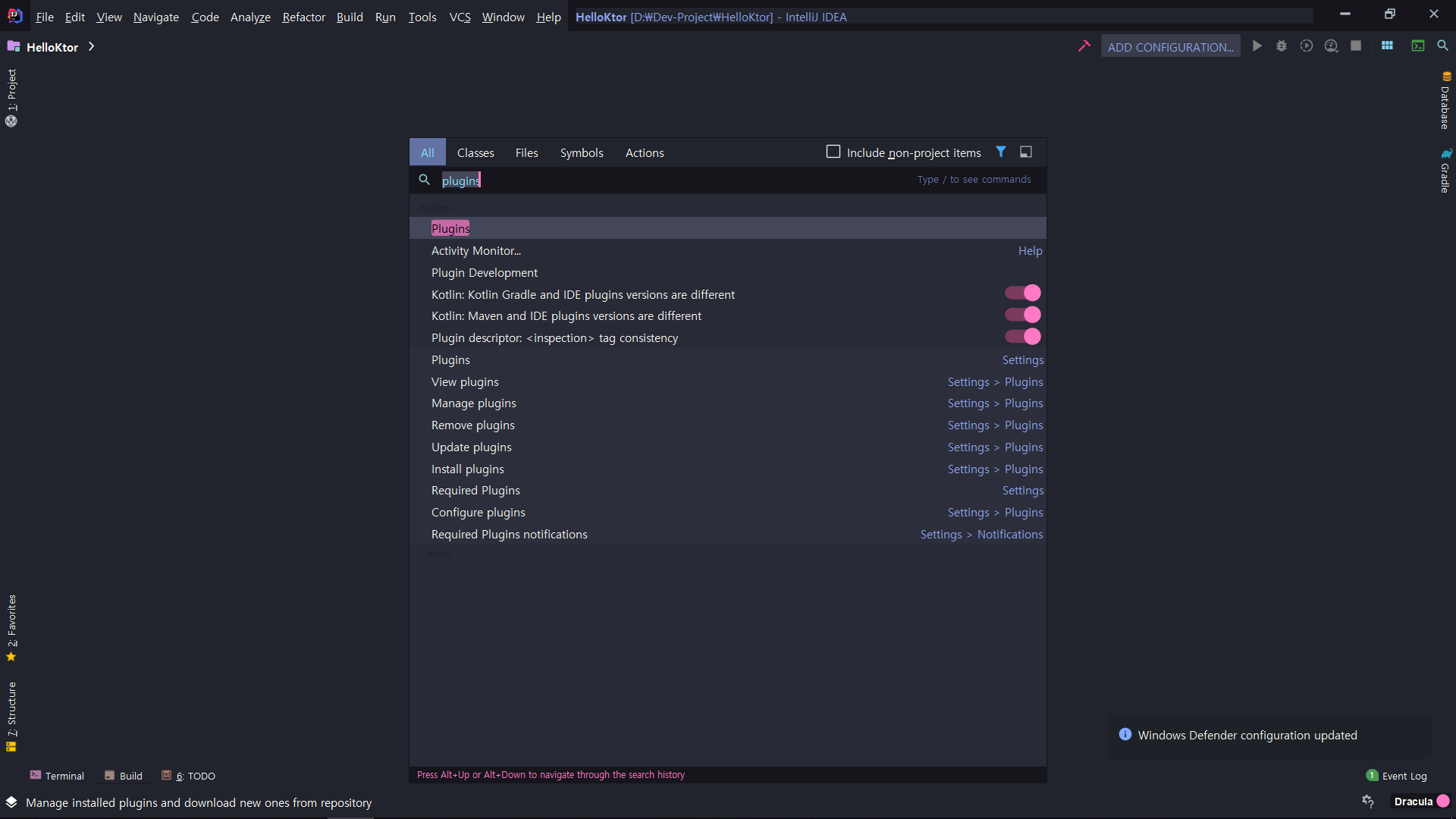The image size is (1456, 819).
Task: Click the Stop square icon in toolbar
Action: pos(1356,46)
